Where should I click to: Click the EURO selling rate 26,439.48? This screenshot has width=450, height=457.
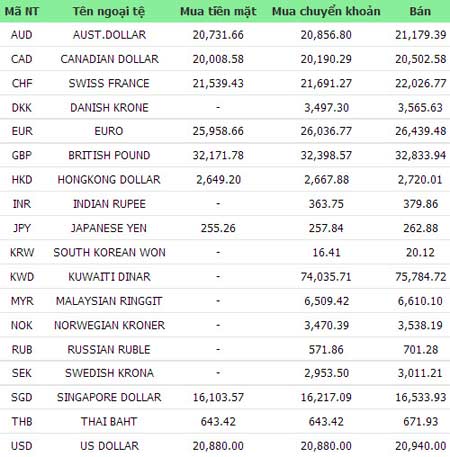pyautogui.click(x=421, y=131)
